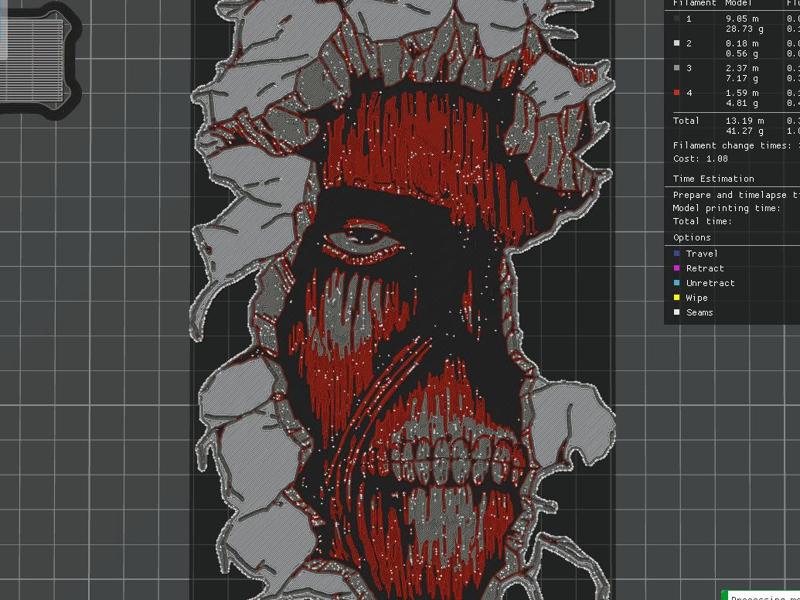Viewport: 800px width, 600px height.
Task: Select the red Filament 4 swatch
Action: point(677,93)
